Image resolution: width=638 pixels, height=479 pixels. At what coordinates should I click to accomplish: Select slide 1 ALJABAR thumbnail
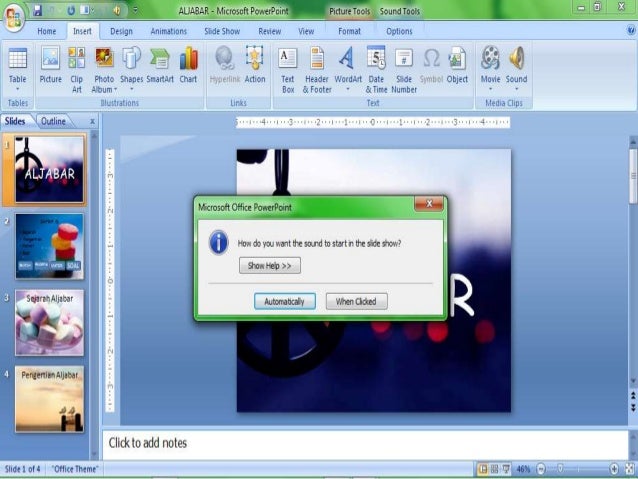pyautogui.click(x=49, y=169)
